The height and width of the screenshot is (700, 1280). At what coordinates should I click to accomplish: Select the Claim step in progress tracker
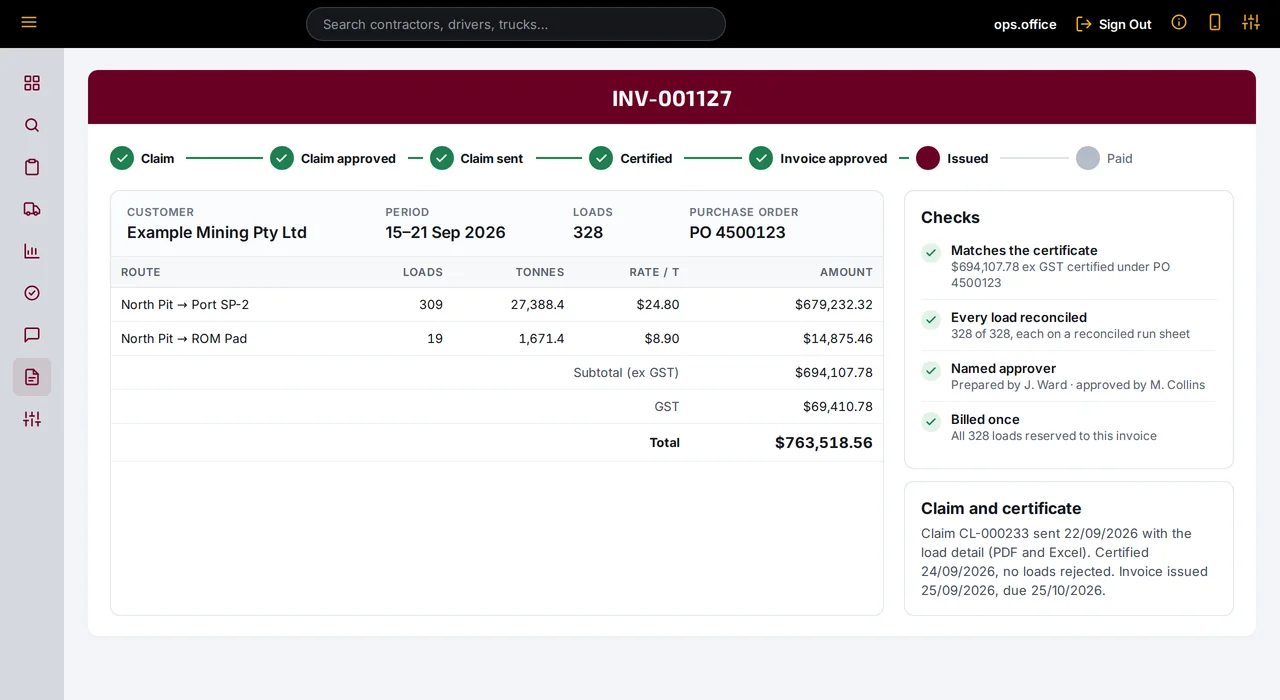click(142, 158)
